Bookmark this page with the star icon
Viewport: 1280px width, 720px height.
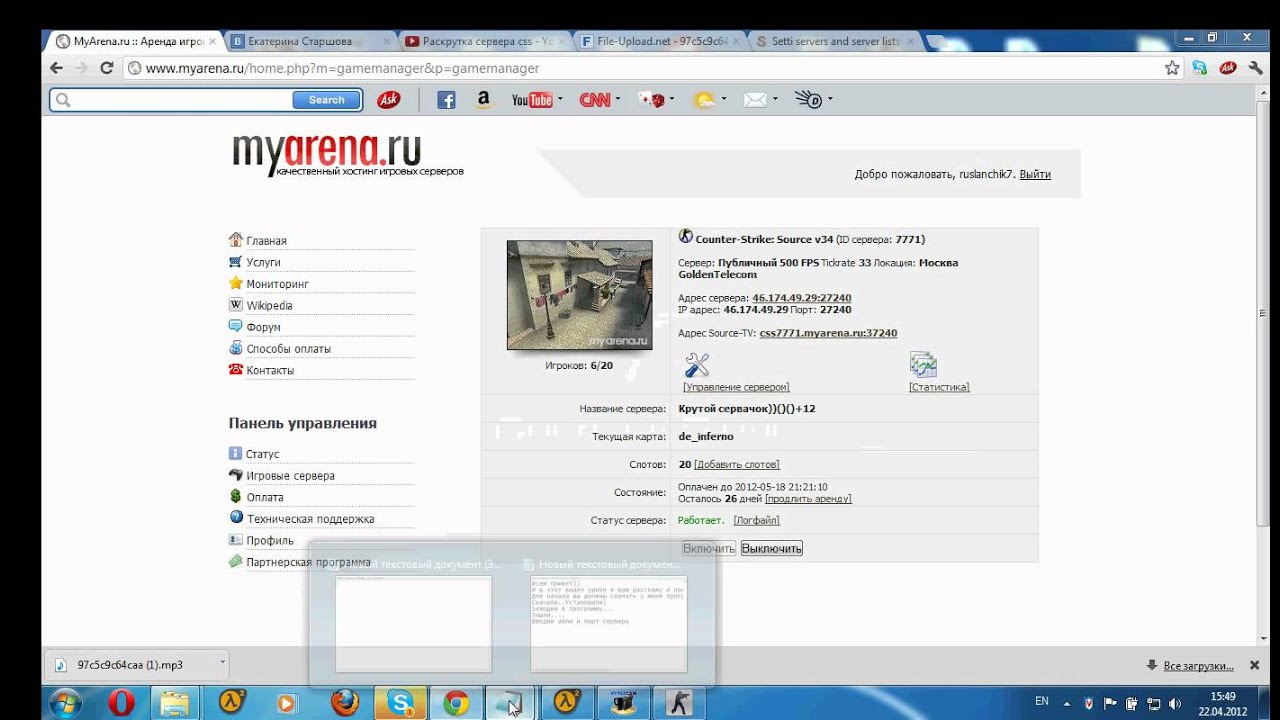click(x=1172, y=68)
